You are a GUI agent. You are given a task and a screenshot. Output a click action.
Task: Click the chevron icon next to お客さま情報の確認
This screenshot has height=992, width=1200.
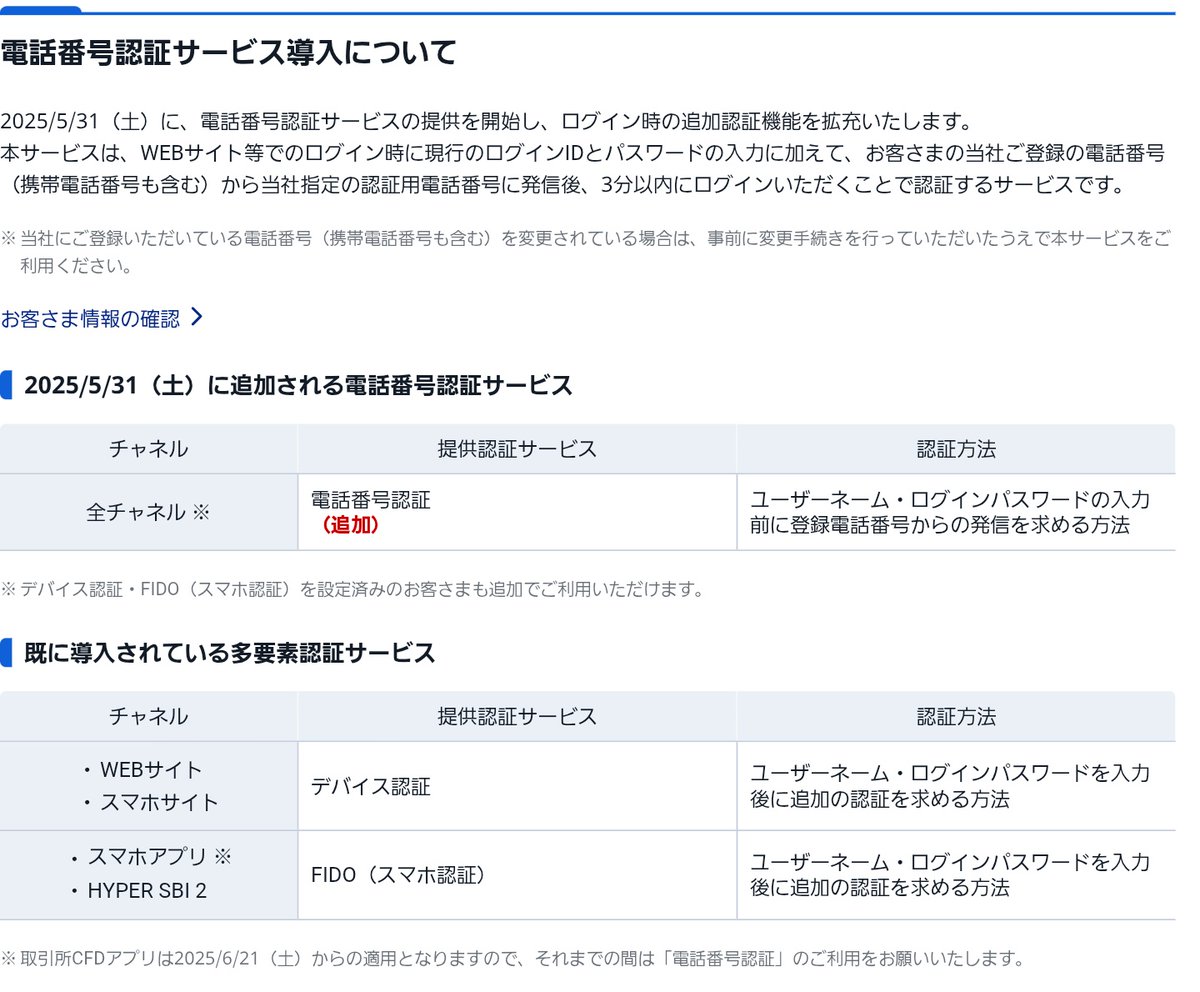coord(198,315)
